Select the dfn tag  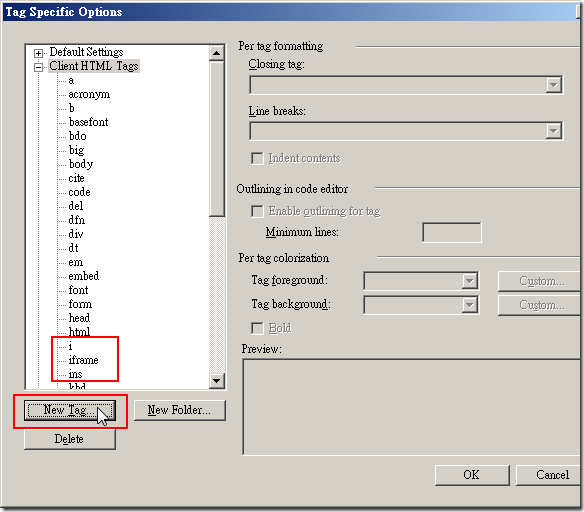click(x=76, y=220)
